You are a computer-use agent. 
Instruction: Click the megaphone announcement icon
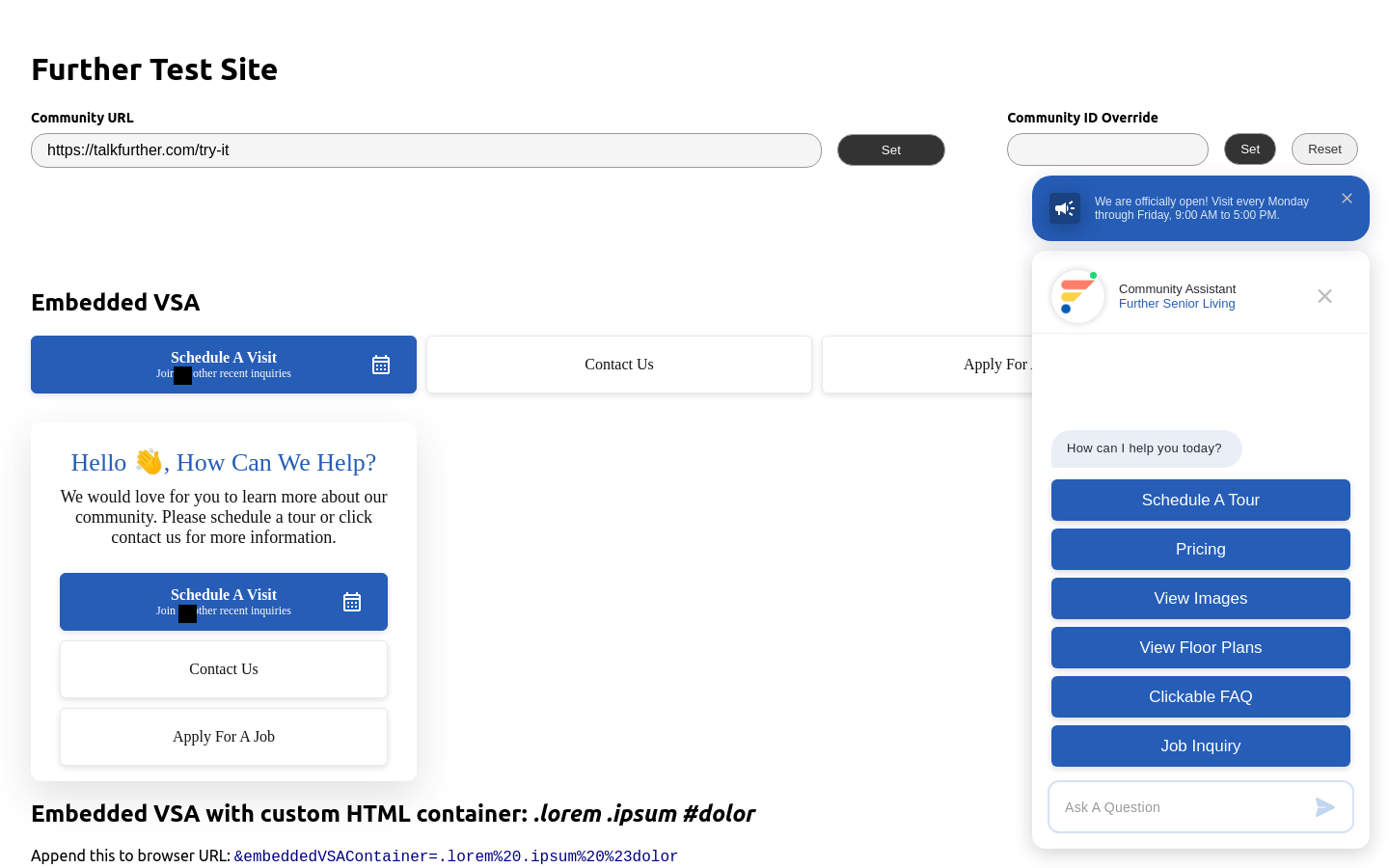click(x=1065, y=208)
